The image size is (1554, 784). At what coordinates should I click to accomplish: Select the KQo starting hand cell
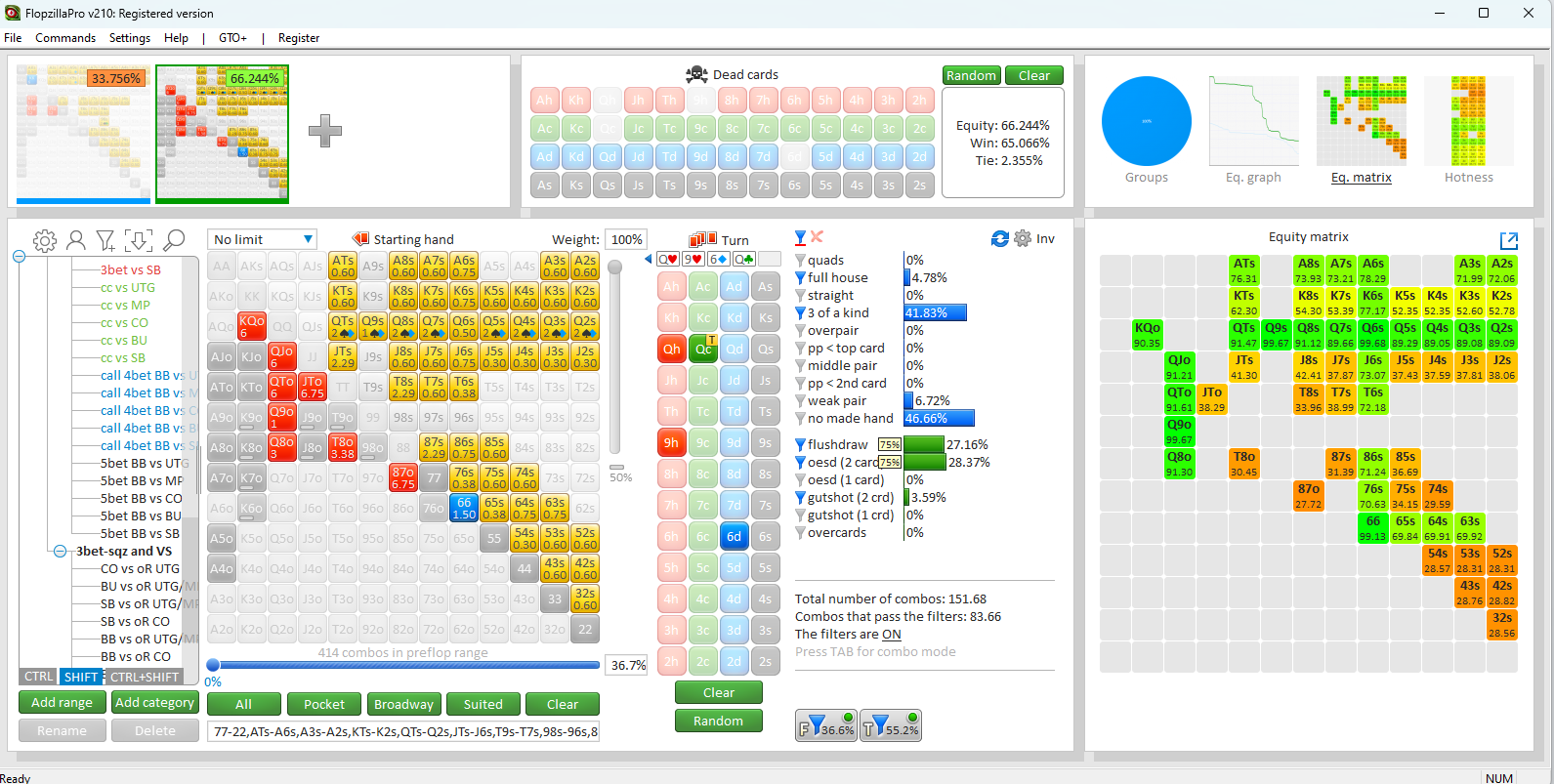coord(252,326)
